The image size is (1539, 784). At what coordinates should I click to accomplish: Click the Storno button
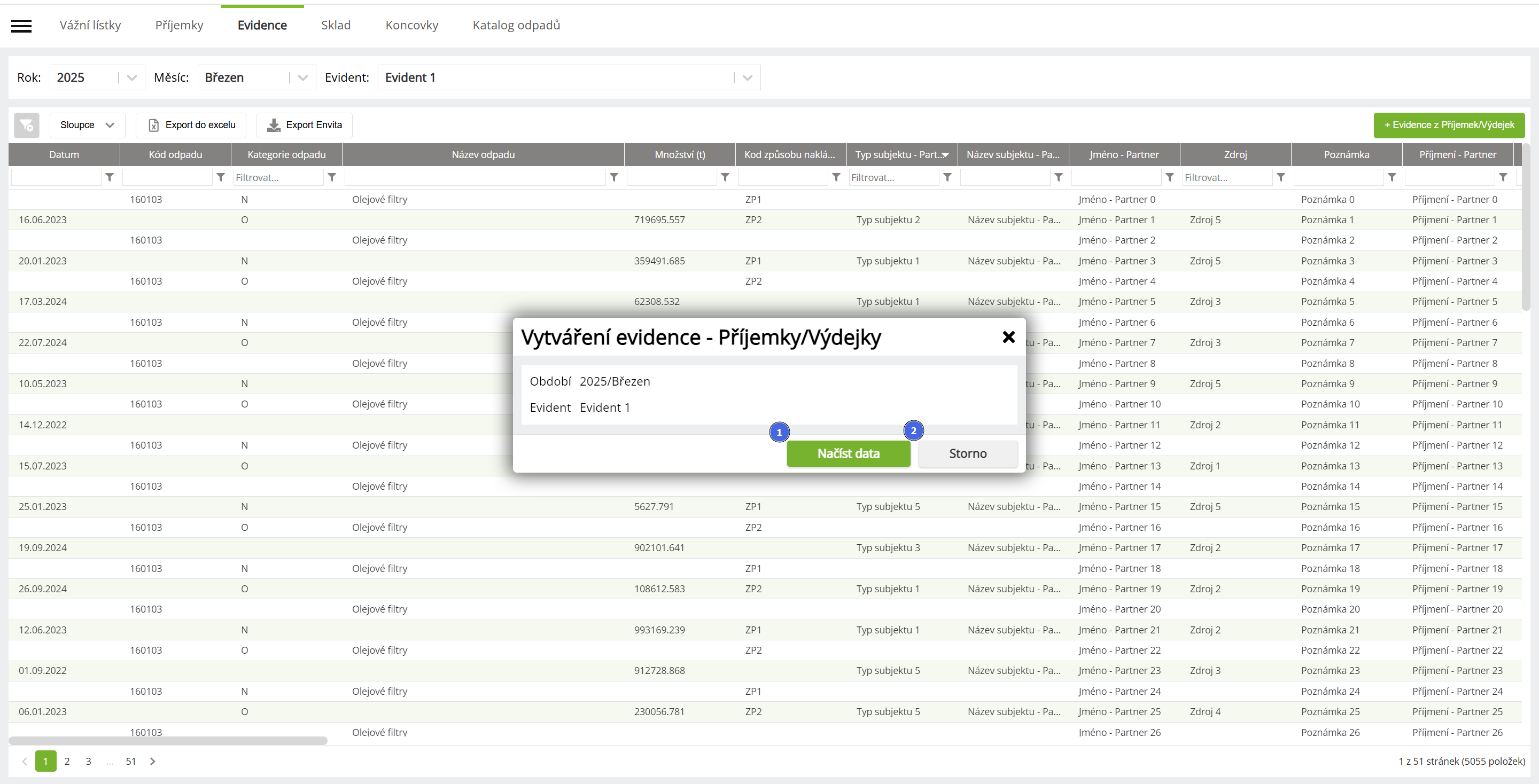tap(968, 454)
